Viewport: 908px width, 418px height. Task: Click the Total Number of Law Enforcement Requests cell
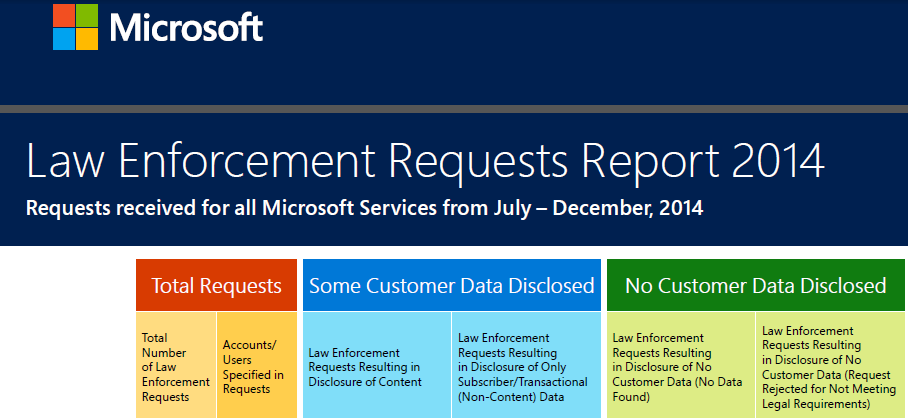[x=176, y=365]
